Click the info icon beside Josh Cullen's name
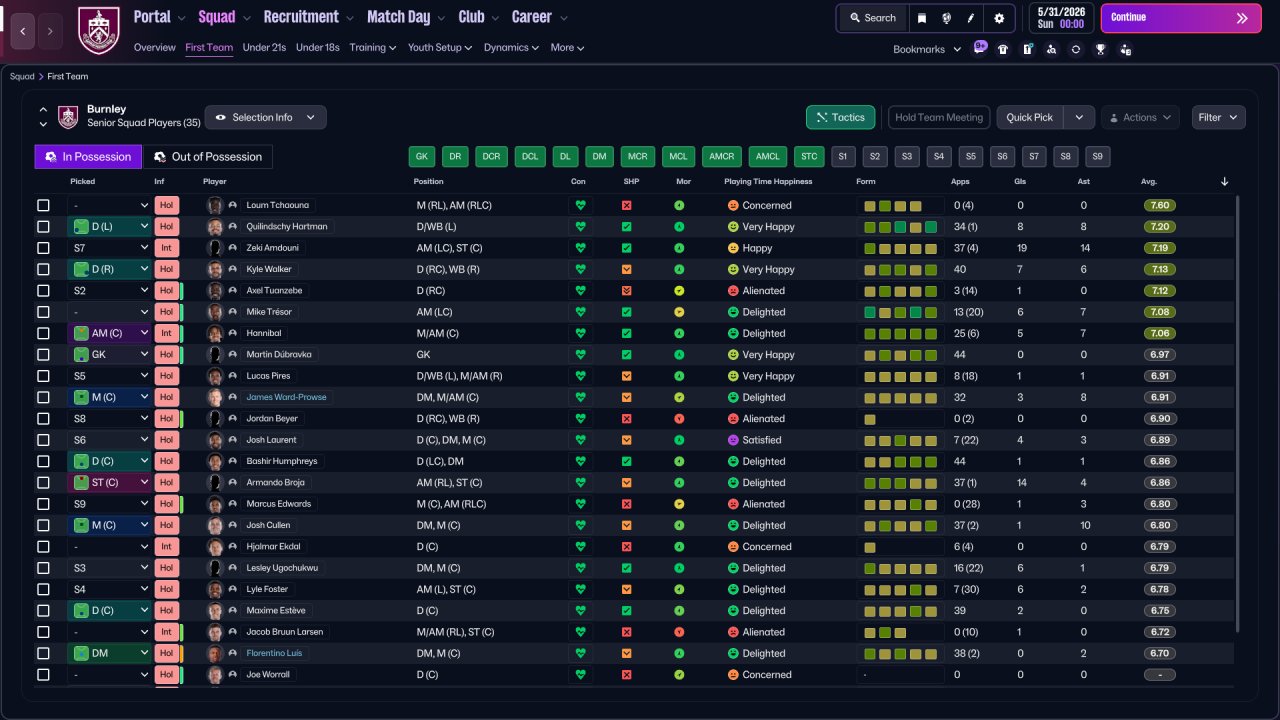 click(x=233, y=525)
